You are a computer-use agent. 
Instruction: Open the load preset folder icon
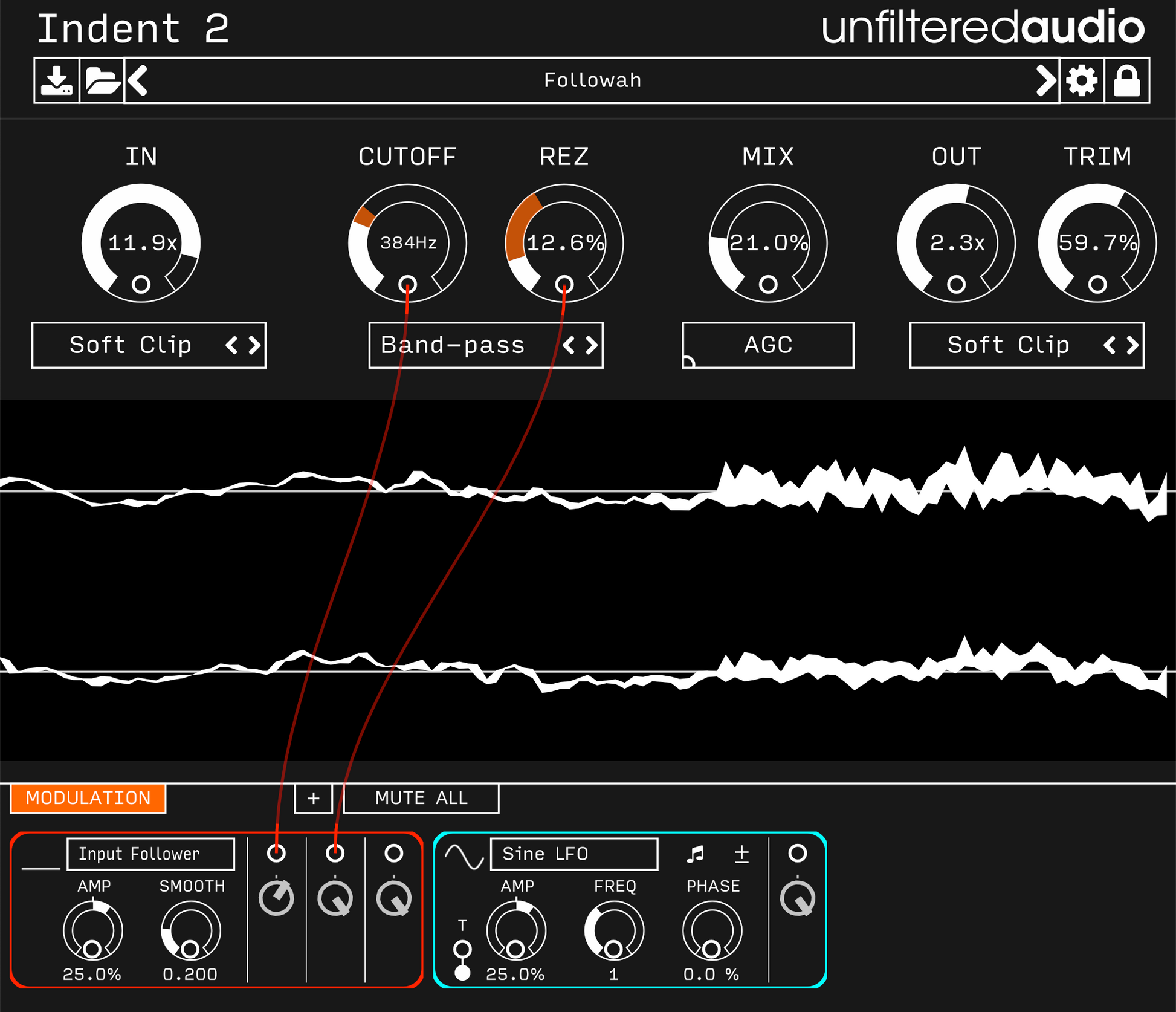pos(102,80)
